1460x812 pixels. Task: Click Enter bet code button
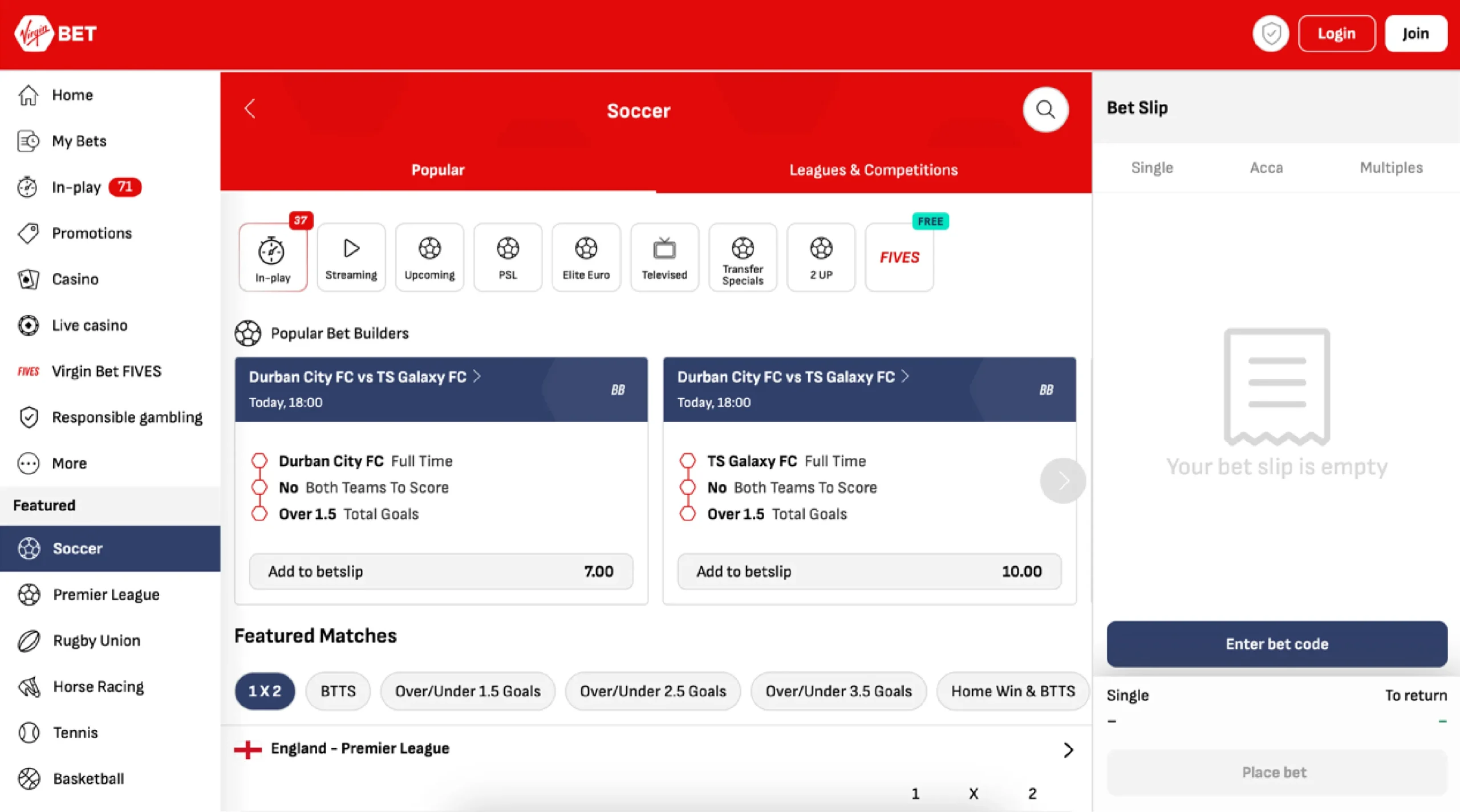[x=1277, y=644]
